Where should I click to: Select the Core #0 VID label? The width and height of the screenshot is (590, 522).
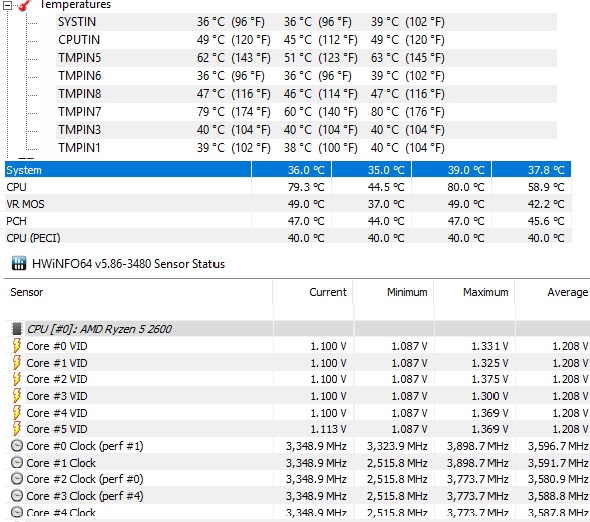[x=57, y=346]
